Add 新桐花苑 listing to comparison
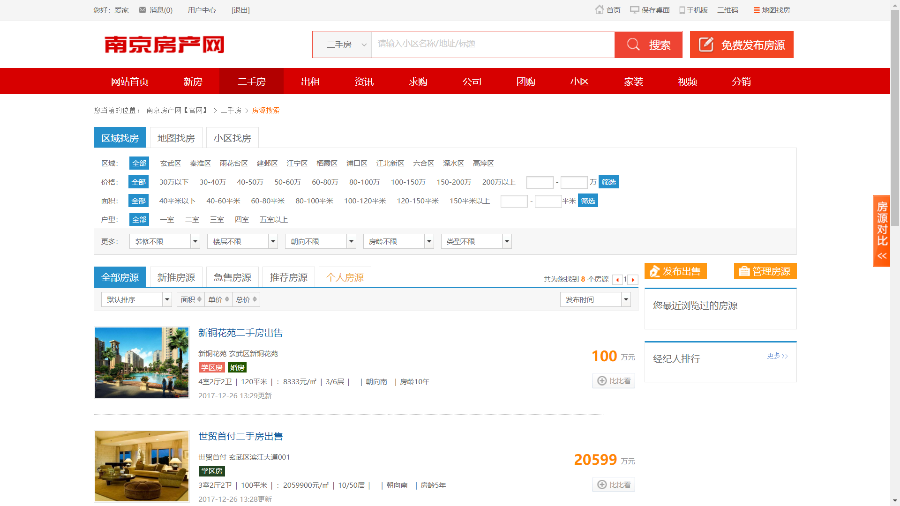This screenshot has height=506, width=900. [x=614, y=381]
